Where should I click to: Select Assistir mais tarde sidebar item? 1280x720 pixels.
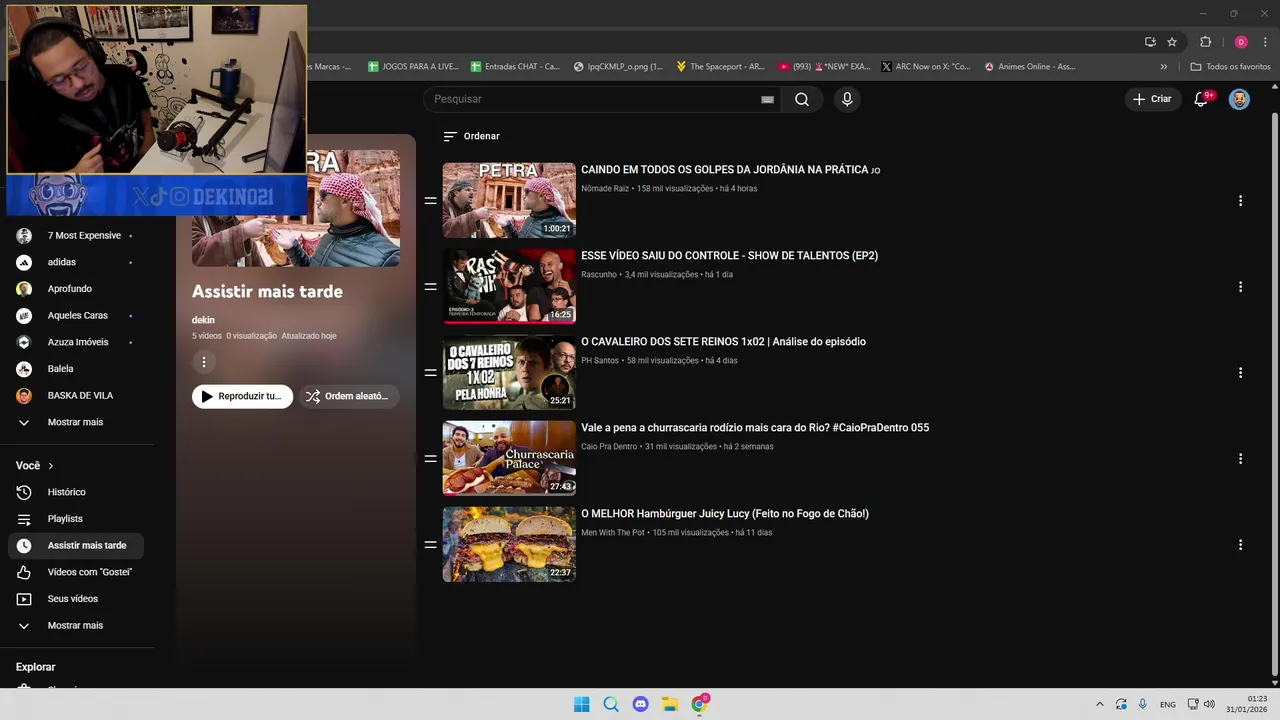click(x=76, y=546)
